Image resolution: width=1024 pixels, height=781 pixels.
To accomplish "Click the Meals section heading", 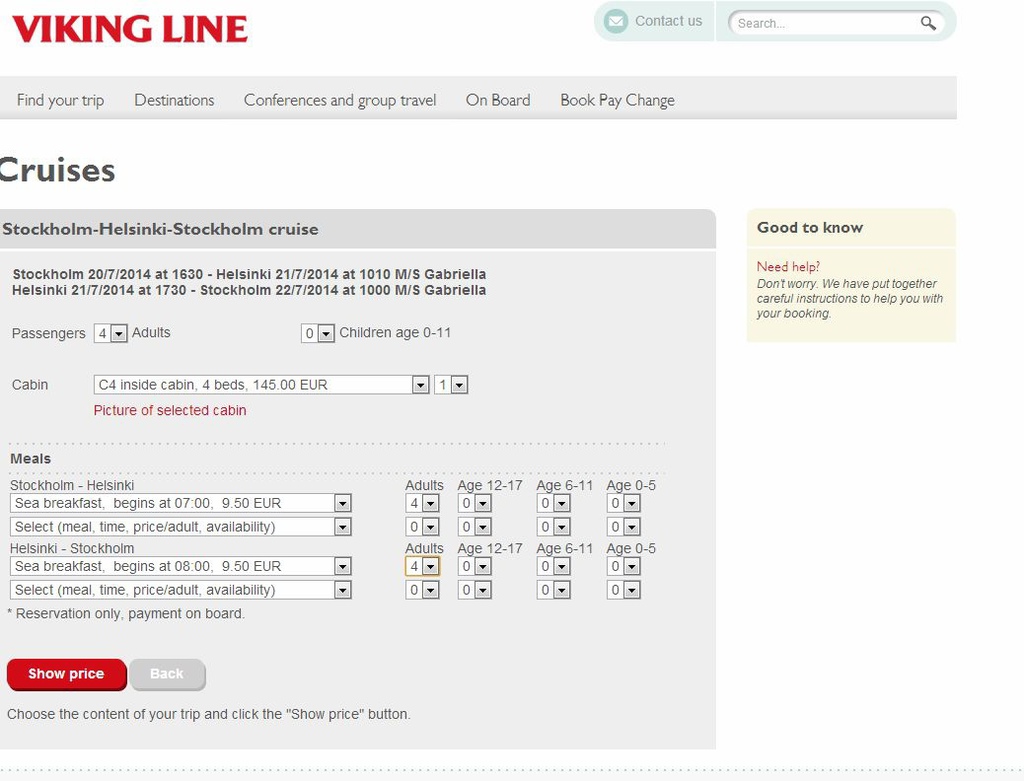I will [x=31, y=458].
